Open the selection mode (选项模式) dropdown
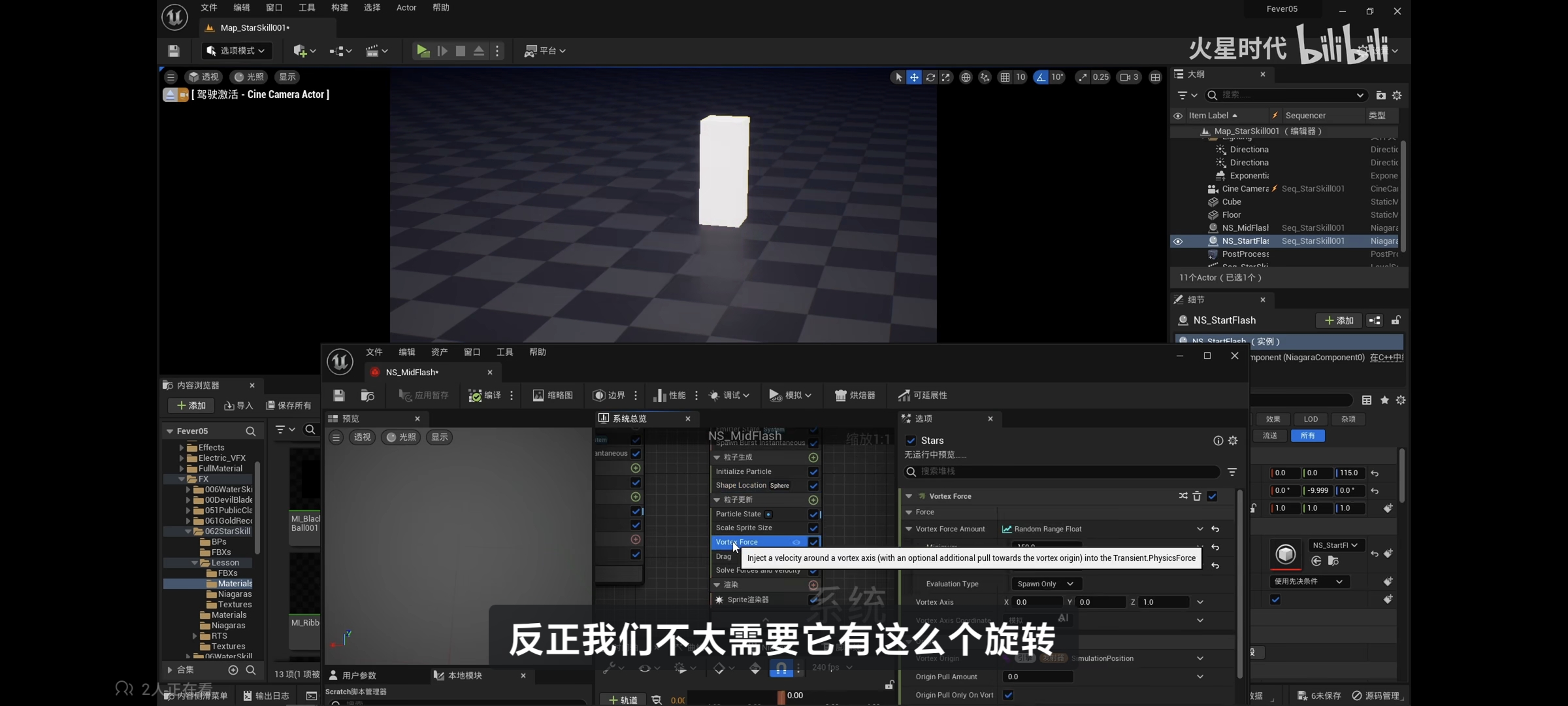Image resolution: width=1568 pixels, height=706 pixels. [237, 51]
